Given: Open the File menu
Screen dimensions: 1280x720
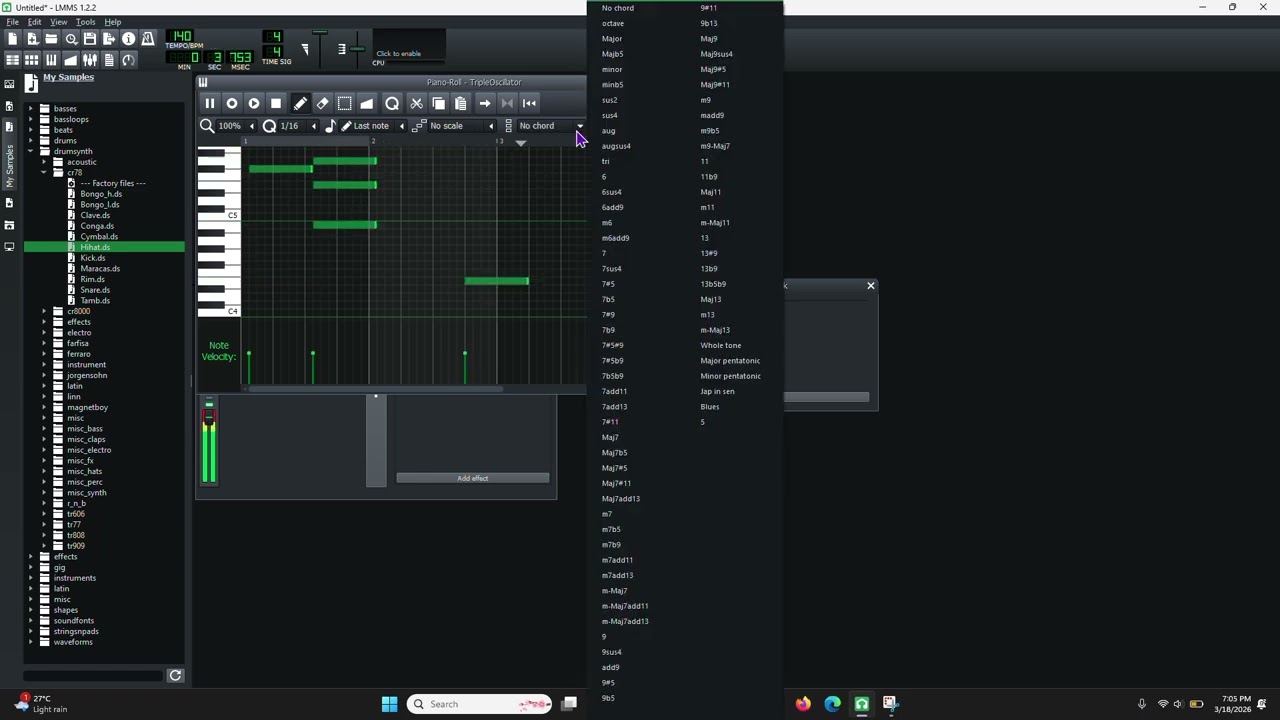Looking at the screenshot, I should pos(13,22).
